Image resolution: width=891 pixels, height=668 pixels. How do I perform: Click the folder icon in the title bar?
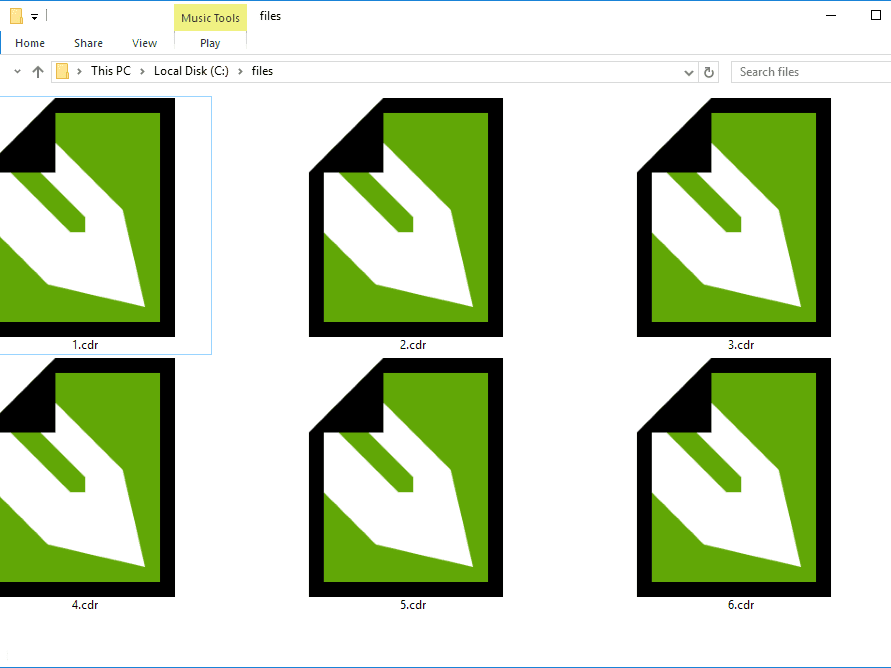coord(16,16)
